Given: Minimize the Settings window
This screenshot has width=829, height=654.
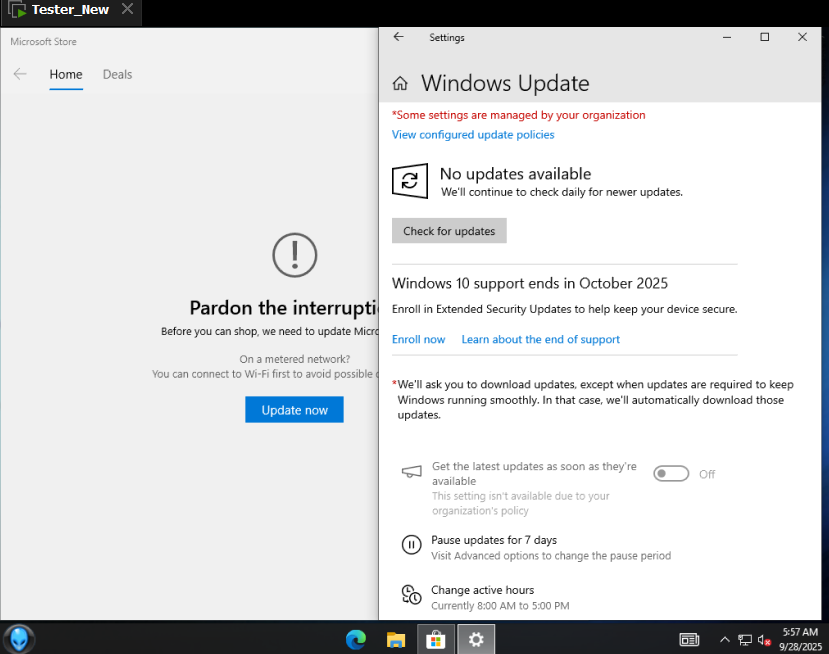Looking at the screenshot, I should tap(727, 37).
